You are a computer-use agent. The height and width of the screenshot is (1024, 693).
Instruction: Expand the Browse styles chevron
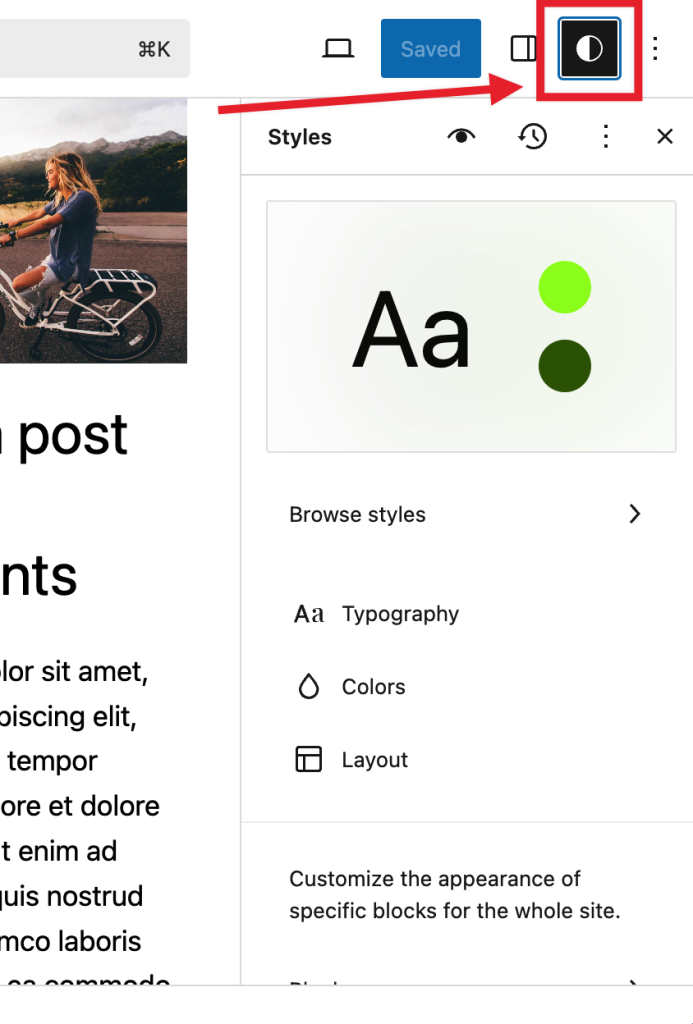tap(634, 514)
